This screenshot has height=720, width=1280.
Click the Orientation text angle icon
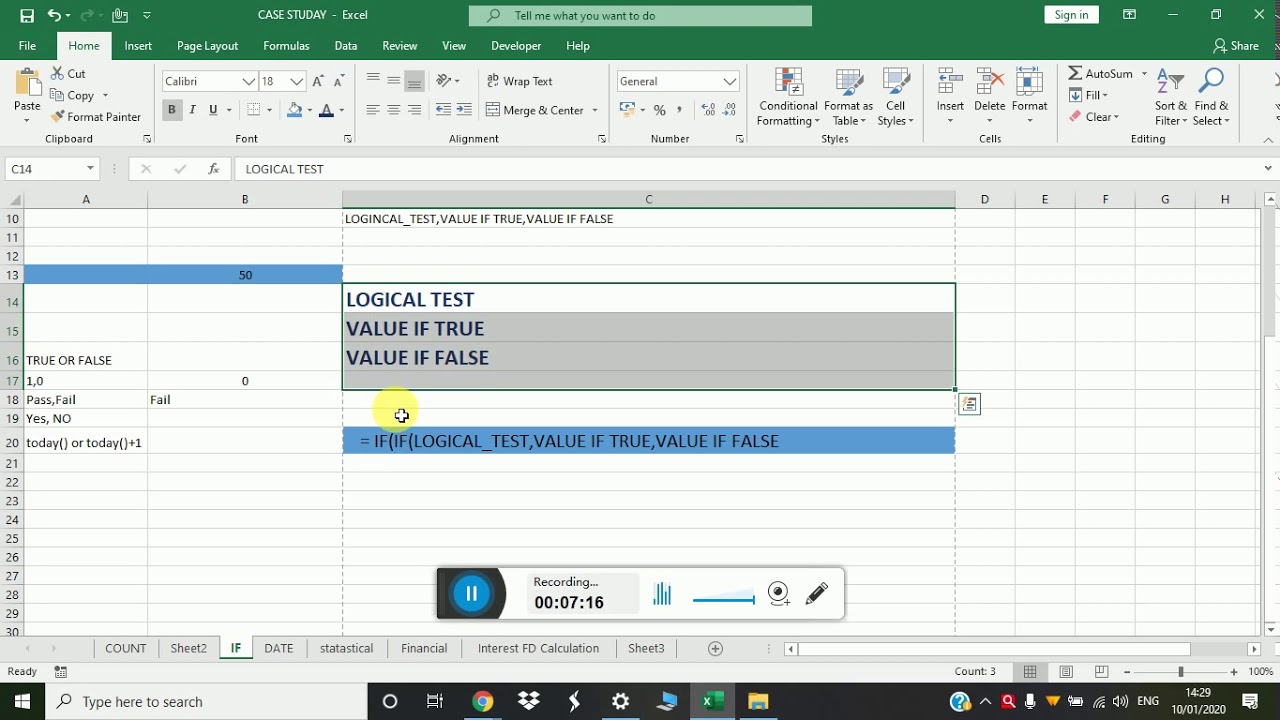(x=444, y=81)
